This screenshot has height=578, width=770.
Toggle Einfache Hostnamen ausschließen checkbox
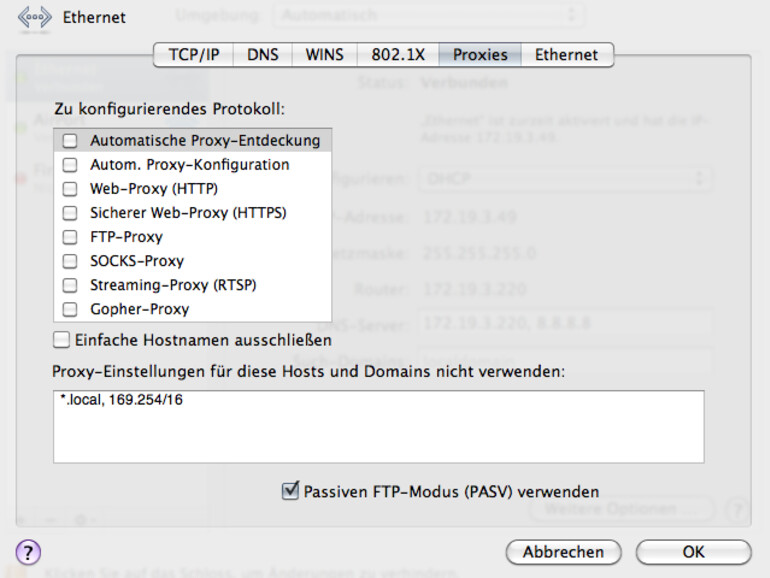62,340
